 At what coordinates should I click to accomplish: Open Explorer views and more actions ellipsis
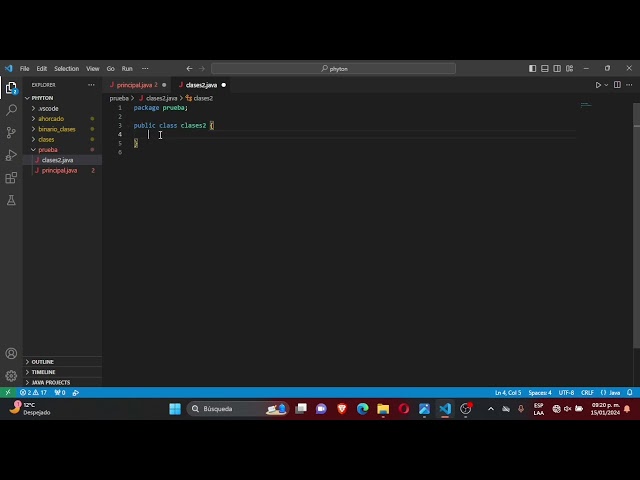click(91, 85)
